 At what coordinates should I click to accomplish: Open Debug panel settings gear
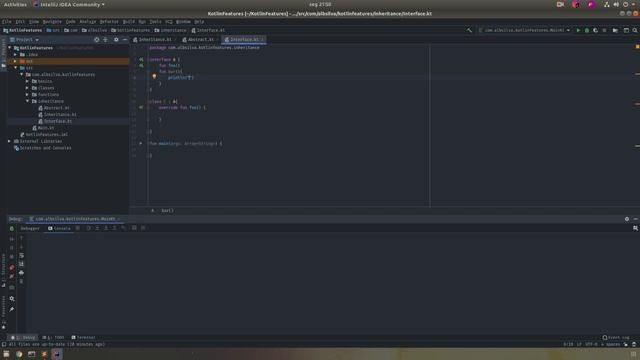[627, 219]
